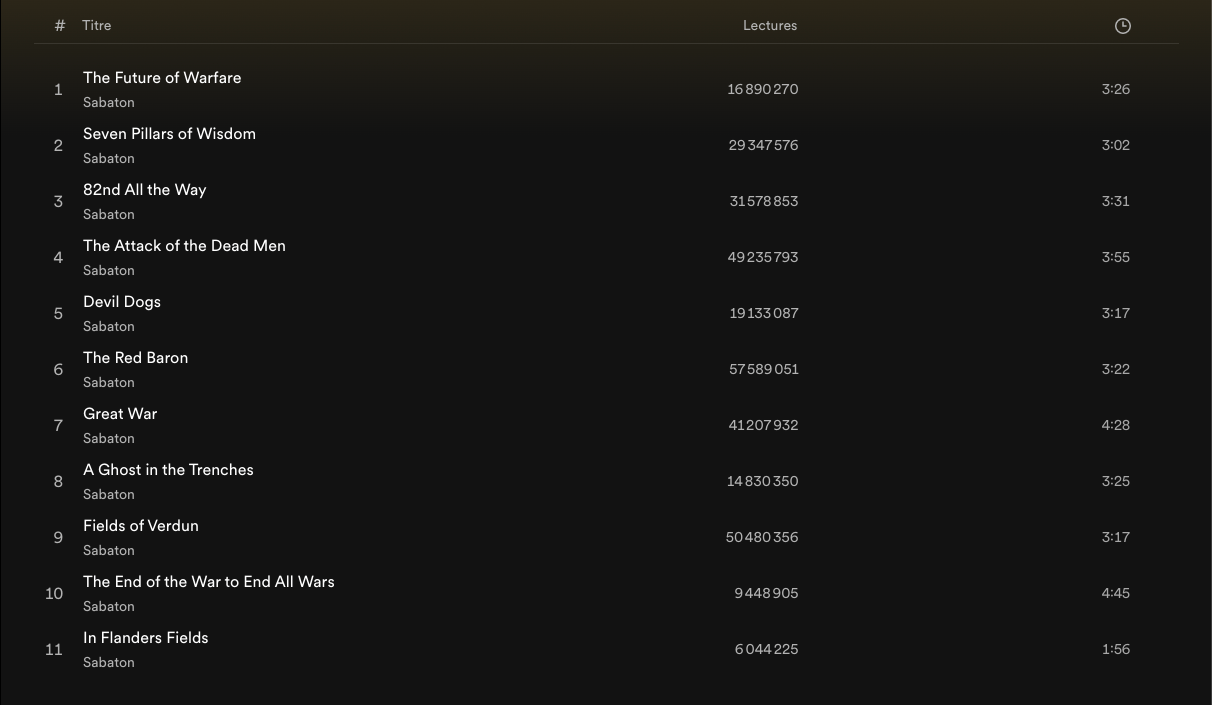
Task: Click Sabaton artist link under Great War
Action: pos(109,439)
